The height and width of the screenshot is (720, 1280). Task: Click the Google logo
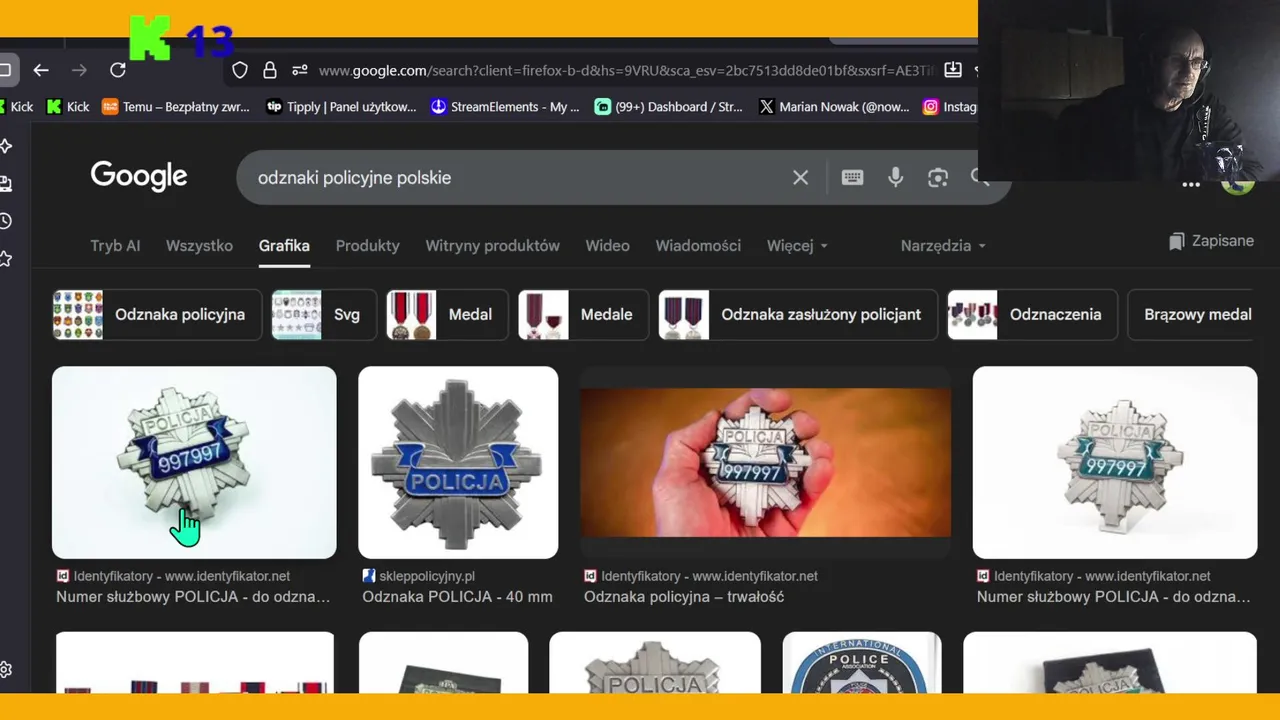[139, 176]
